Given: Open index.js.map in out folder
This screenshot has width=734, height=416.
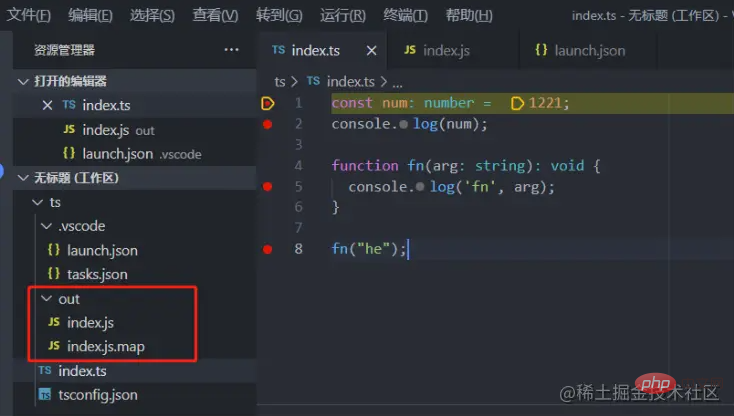Looking at the screenshot, I should (134, 346).
